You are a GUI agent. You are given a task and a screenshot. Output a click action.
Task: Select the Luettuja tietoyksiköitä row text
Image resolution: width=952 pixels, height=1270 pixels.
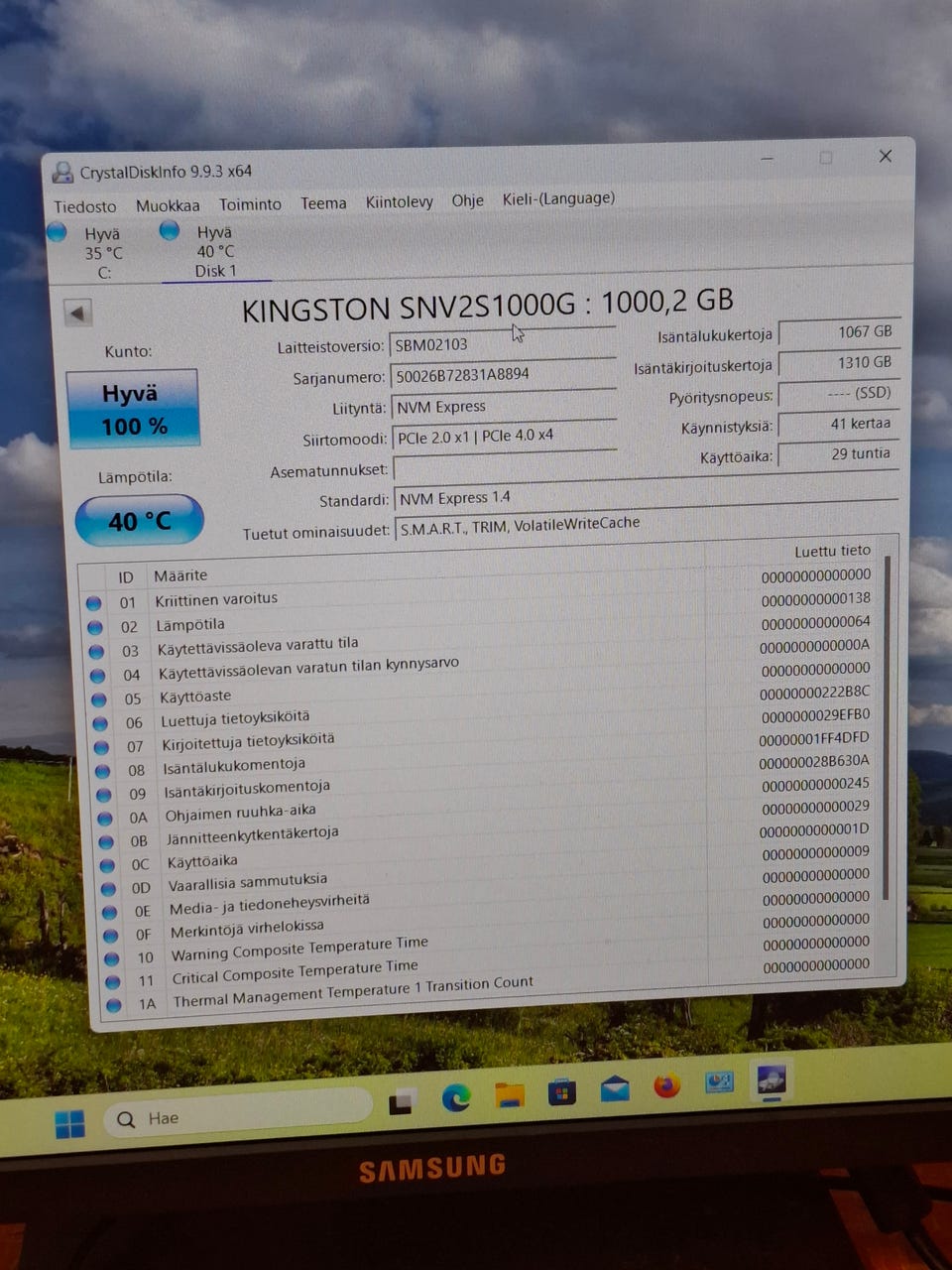(x=235, y=718)
